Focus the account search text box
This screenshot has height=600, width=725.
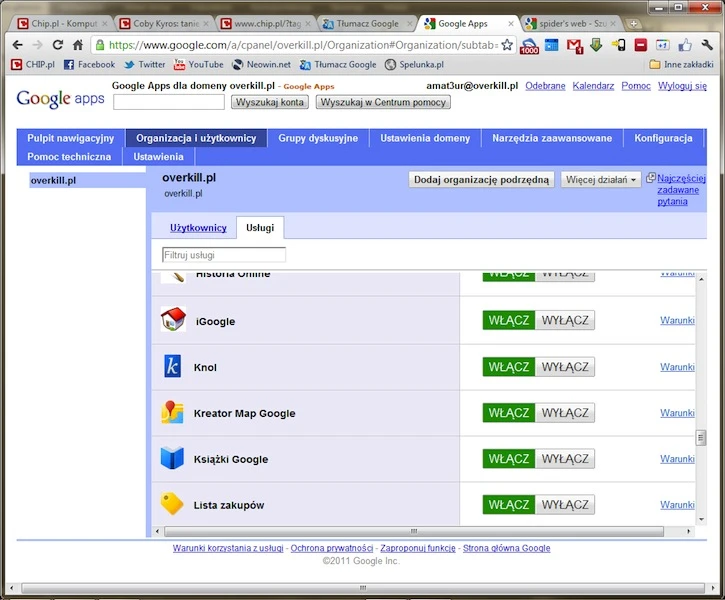point(169,102)
